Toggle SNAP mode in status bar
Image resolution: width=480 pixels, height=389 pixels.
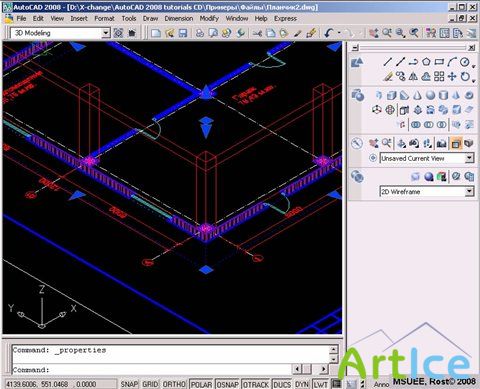click(x=129, y=384)
